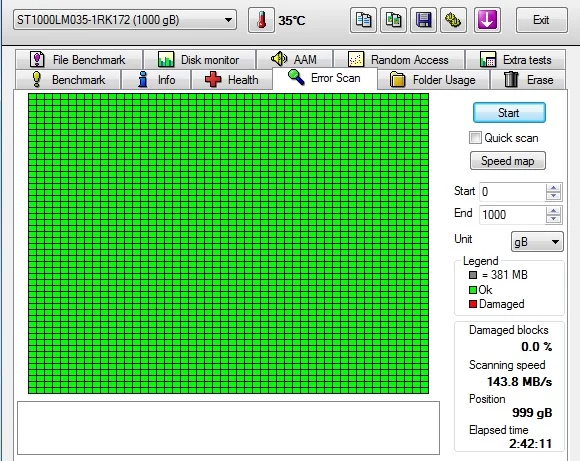
Task: Open the options wrench icon
Action: (453, 20)
